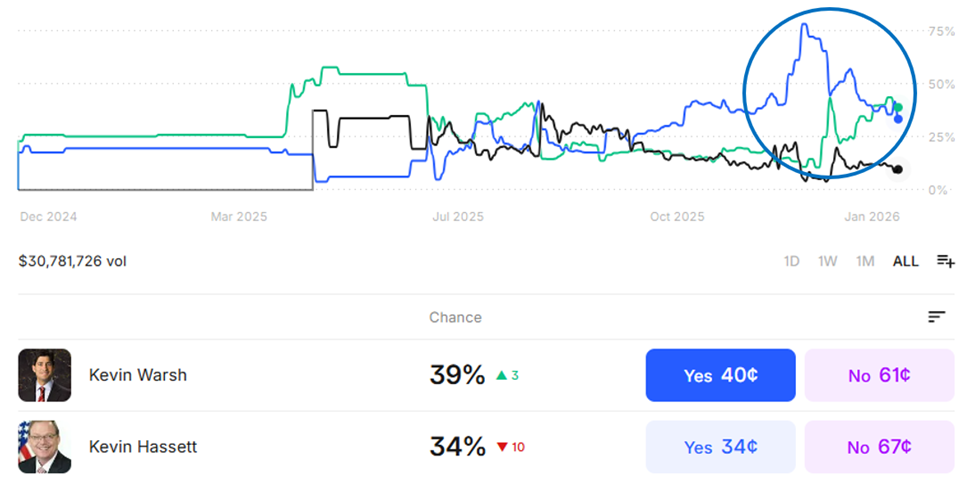Select the 1M time range
Screen dimensions: 975x492
pos(865,261)
